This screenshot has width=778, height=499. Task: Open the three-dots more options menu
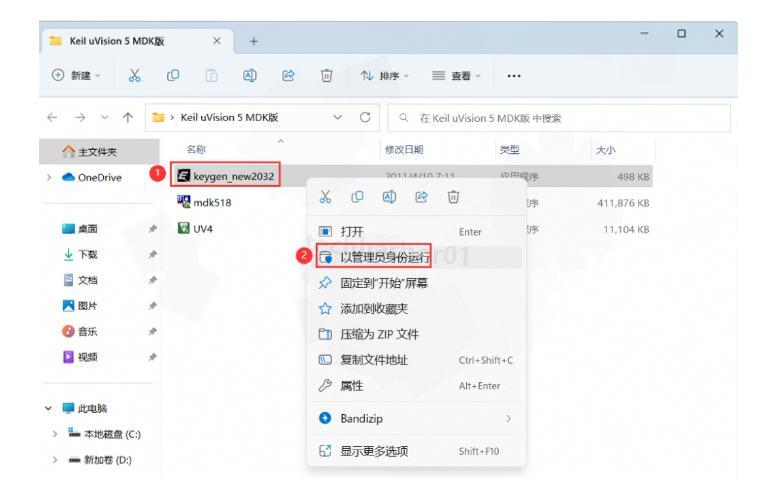coord(514,76)
